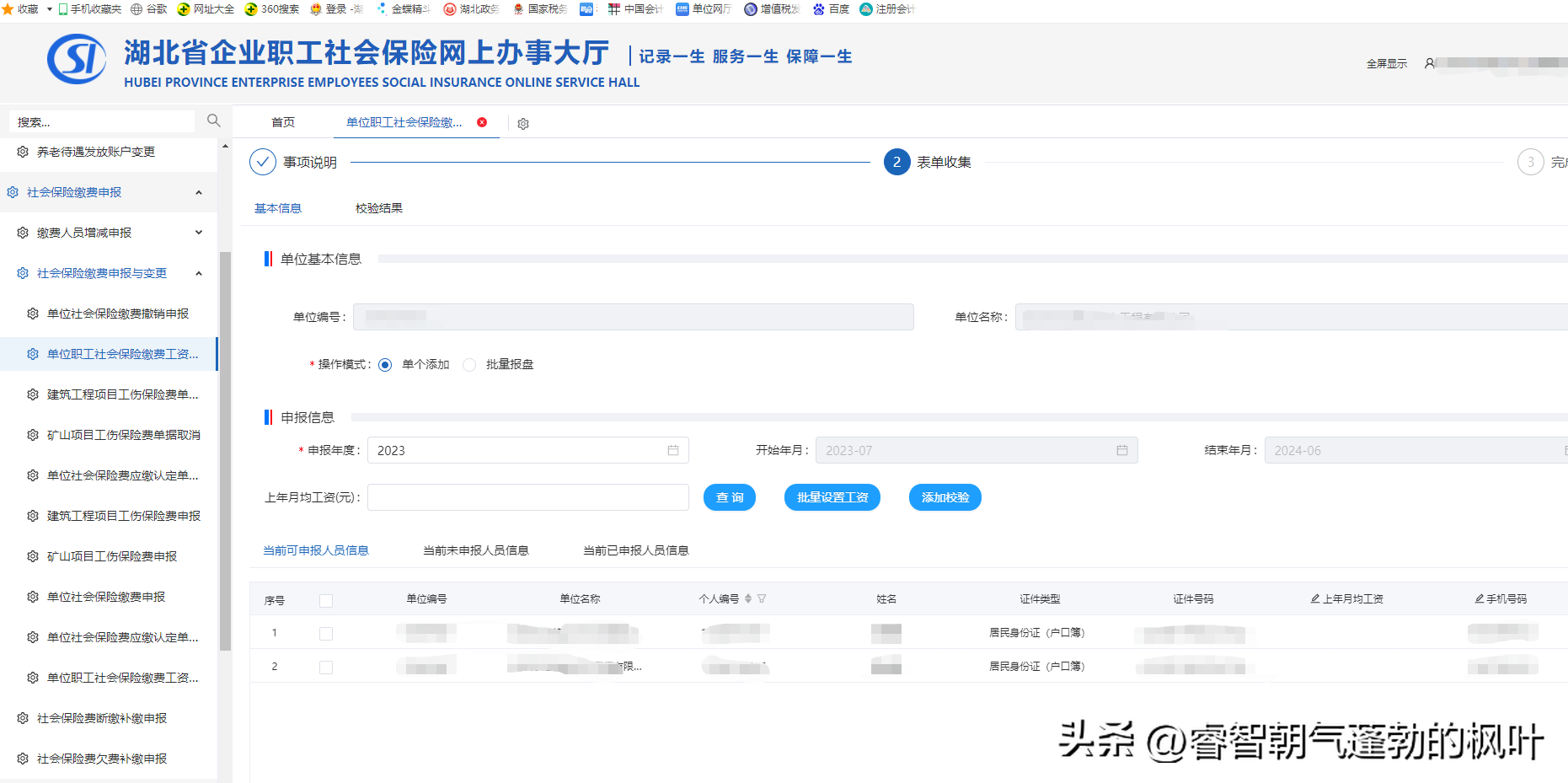This screenshot has width=1568, height=783.
Task: Click edit pencil icon for 手机号码
Action: point(1479,598)
